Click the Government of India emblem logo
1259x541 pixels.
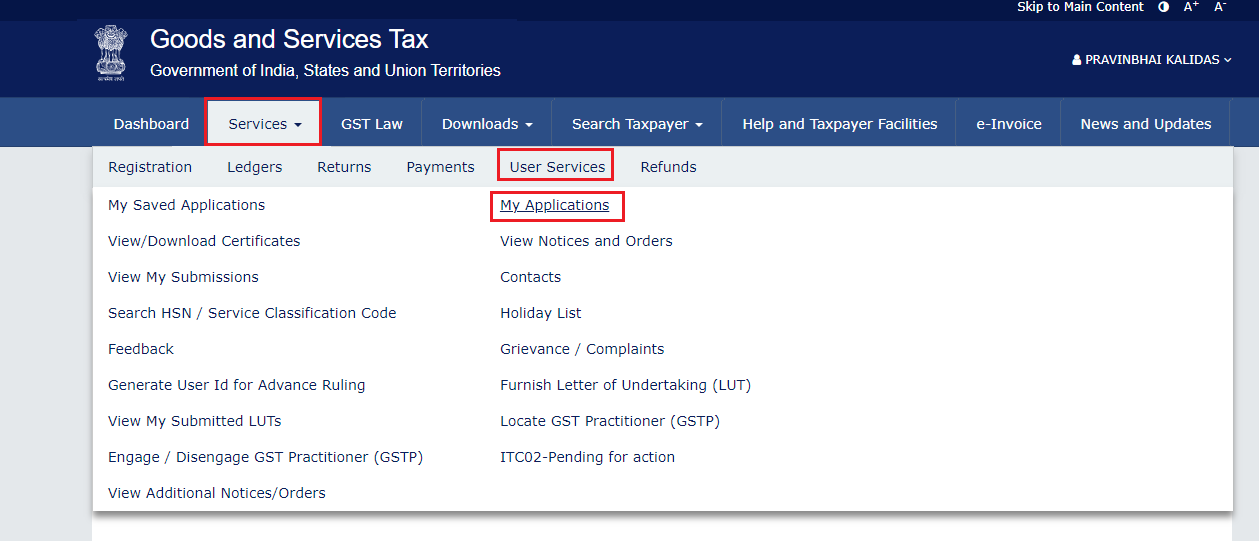(111, 54)
